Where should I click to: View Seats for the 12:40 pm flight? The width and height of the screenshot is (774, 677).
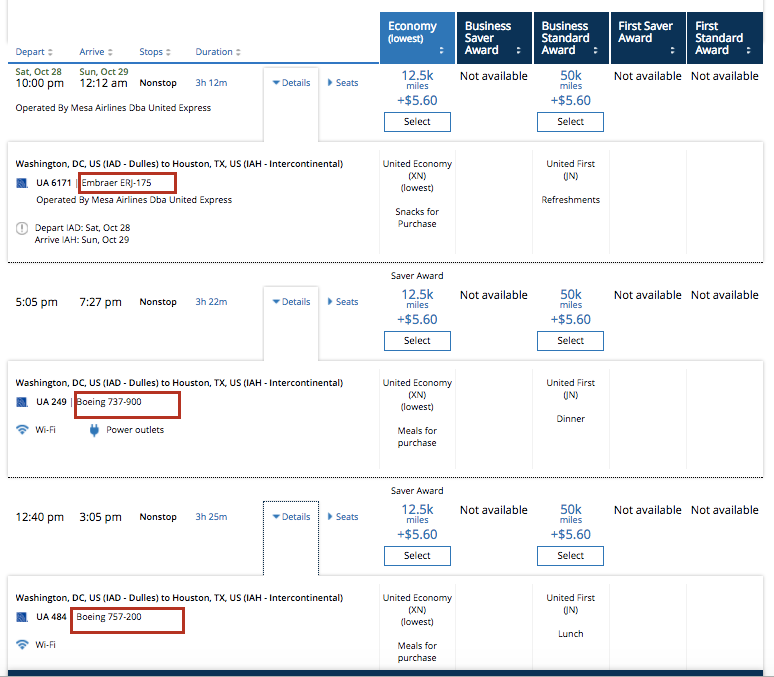[343, 517]
